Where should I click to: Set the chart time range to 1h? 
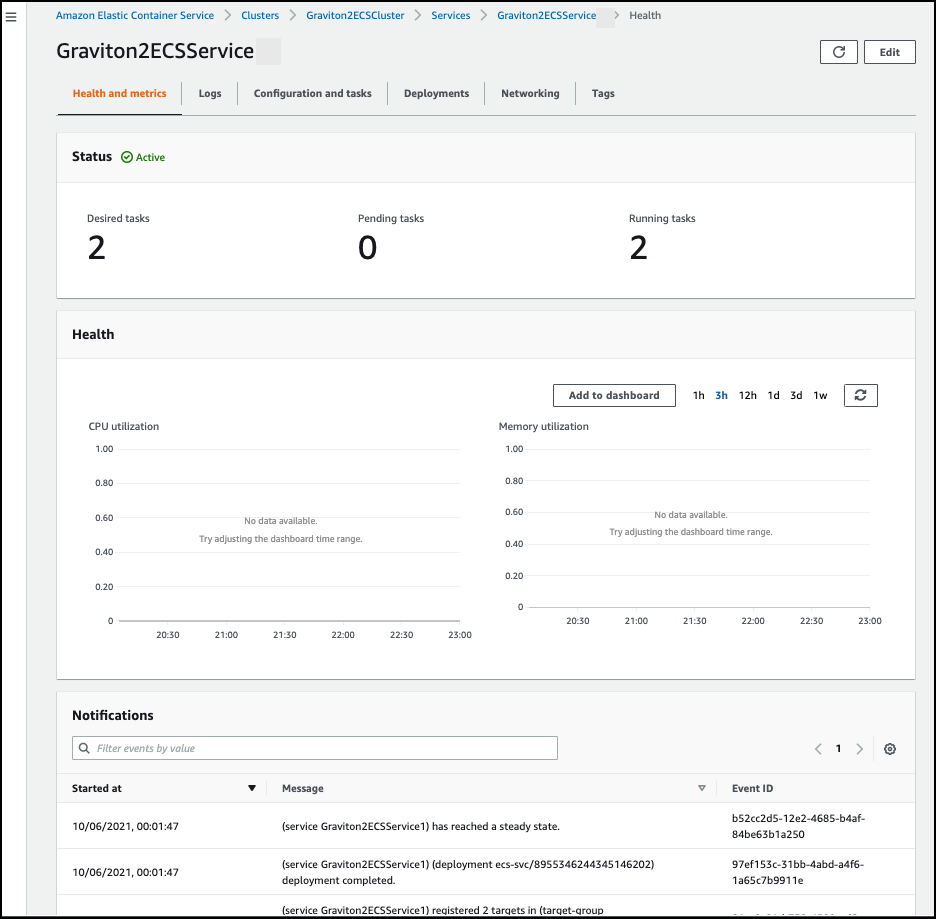[x=698, y=395]
